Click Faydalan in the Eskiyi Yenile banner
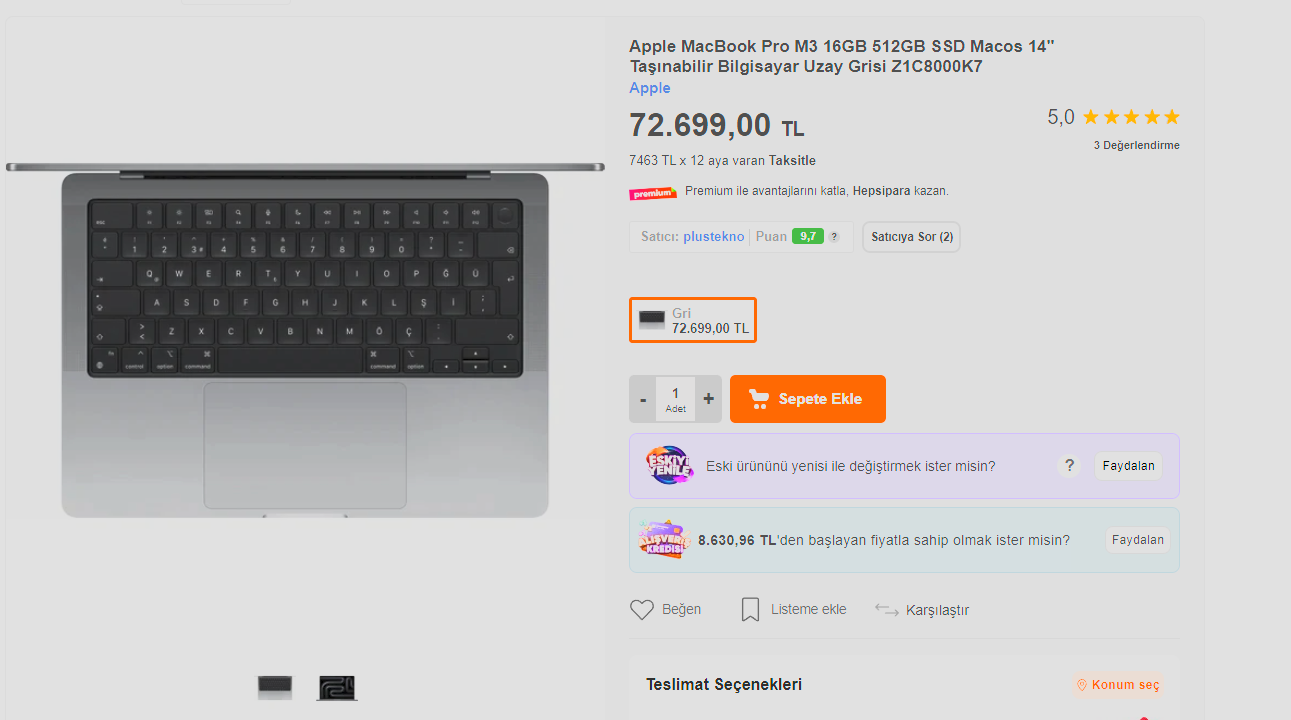 [1128, 465]
